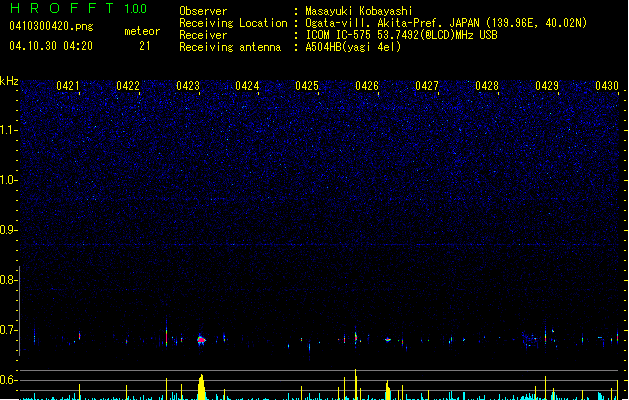The width and height of the screenshot is (629, 400).
Task: Click the 'Receiver' field label
Action: pos(203,35)
